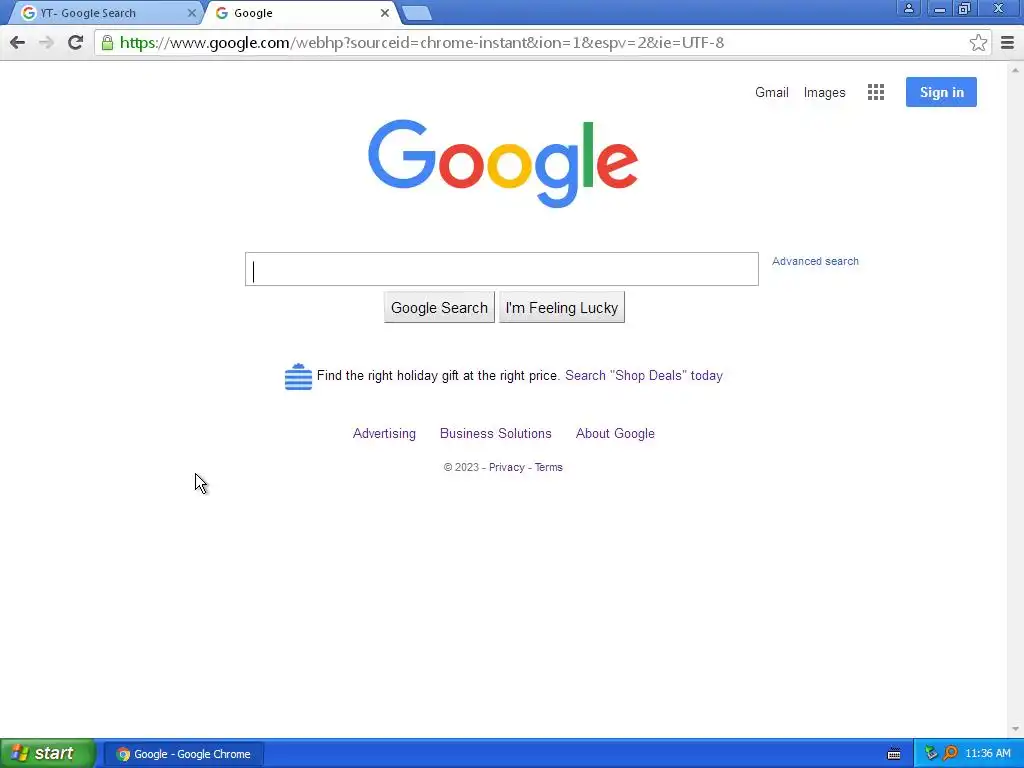This screenshot has height=768, width=1024.
Task: Click the Google logo
Action: pos(503,163)
